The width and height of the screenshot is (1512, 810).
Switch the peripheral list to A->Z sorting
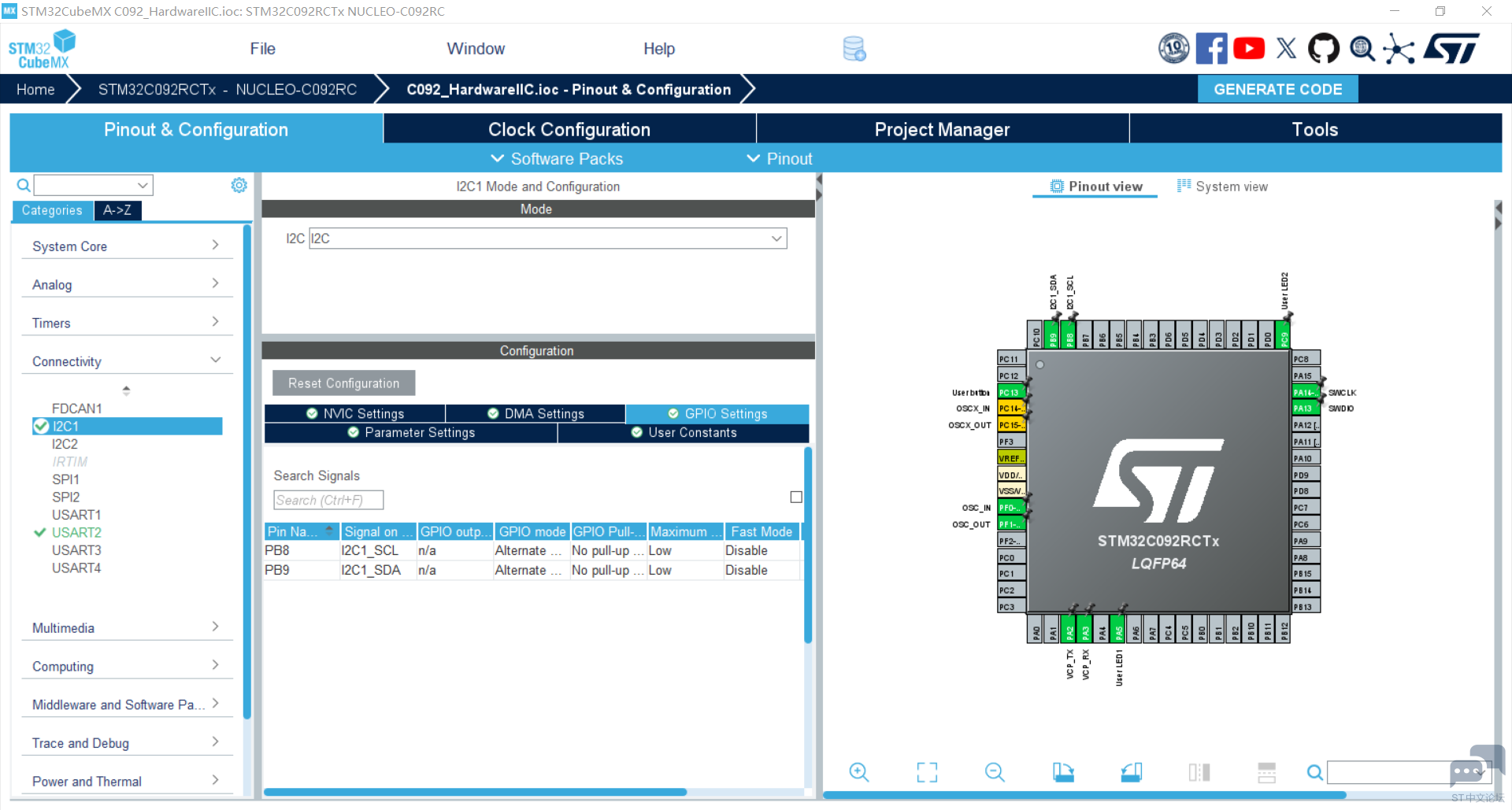[x=117, y=210]
